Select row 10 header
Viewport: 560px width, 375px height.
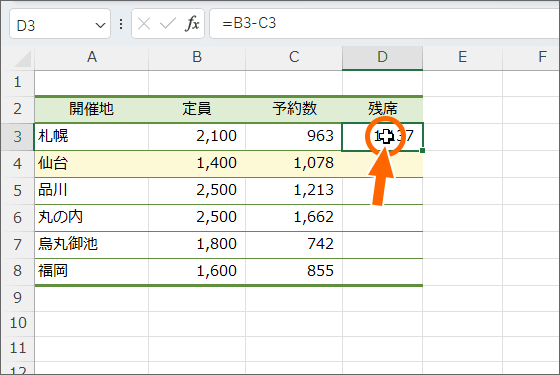18,323
